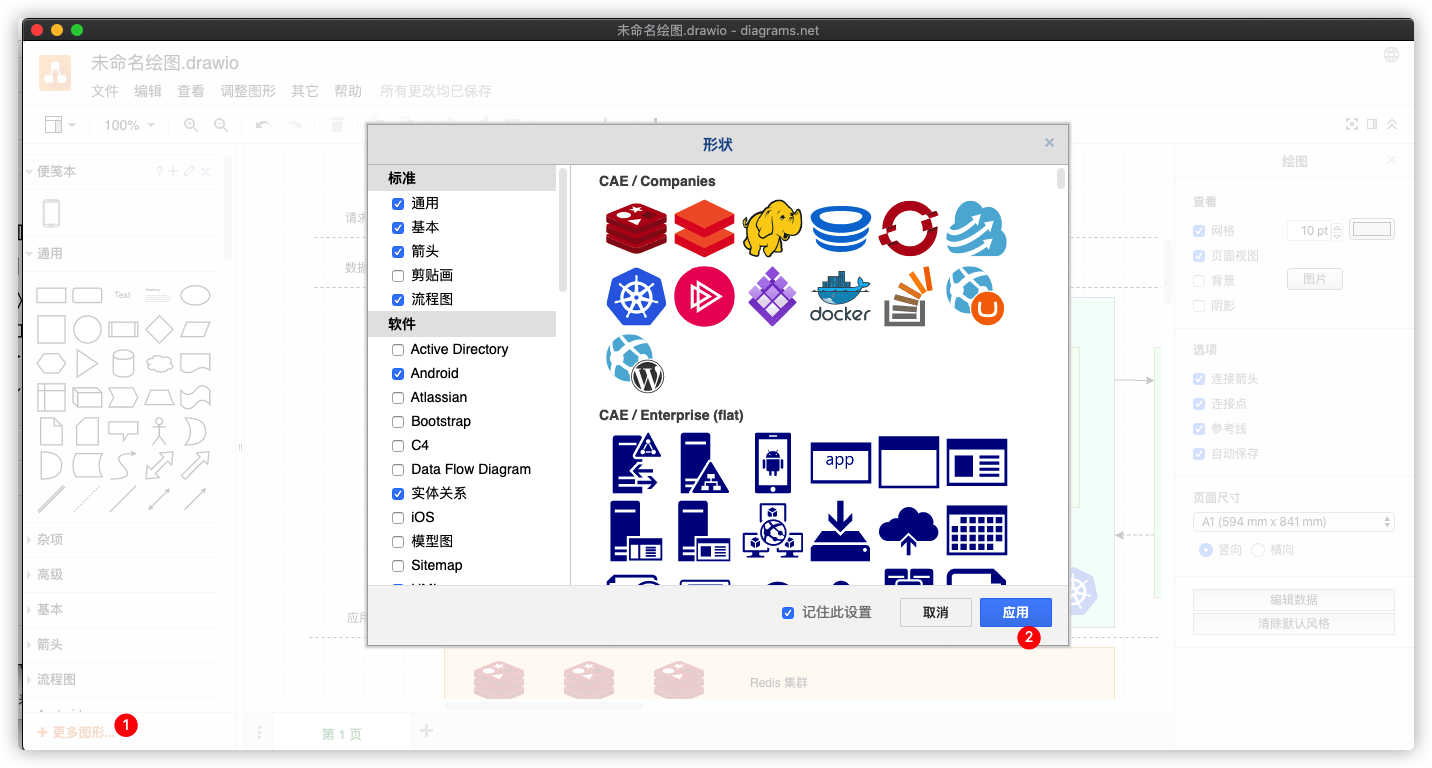Select the Docker whale icon

(839, 297)
